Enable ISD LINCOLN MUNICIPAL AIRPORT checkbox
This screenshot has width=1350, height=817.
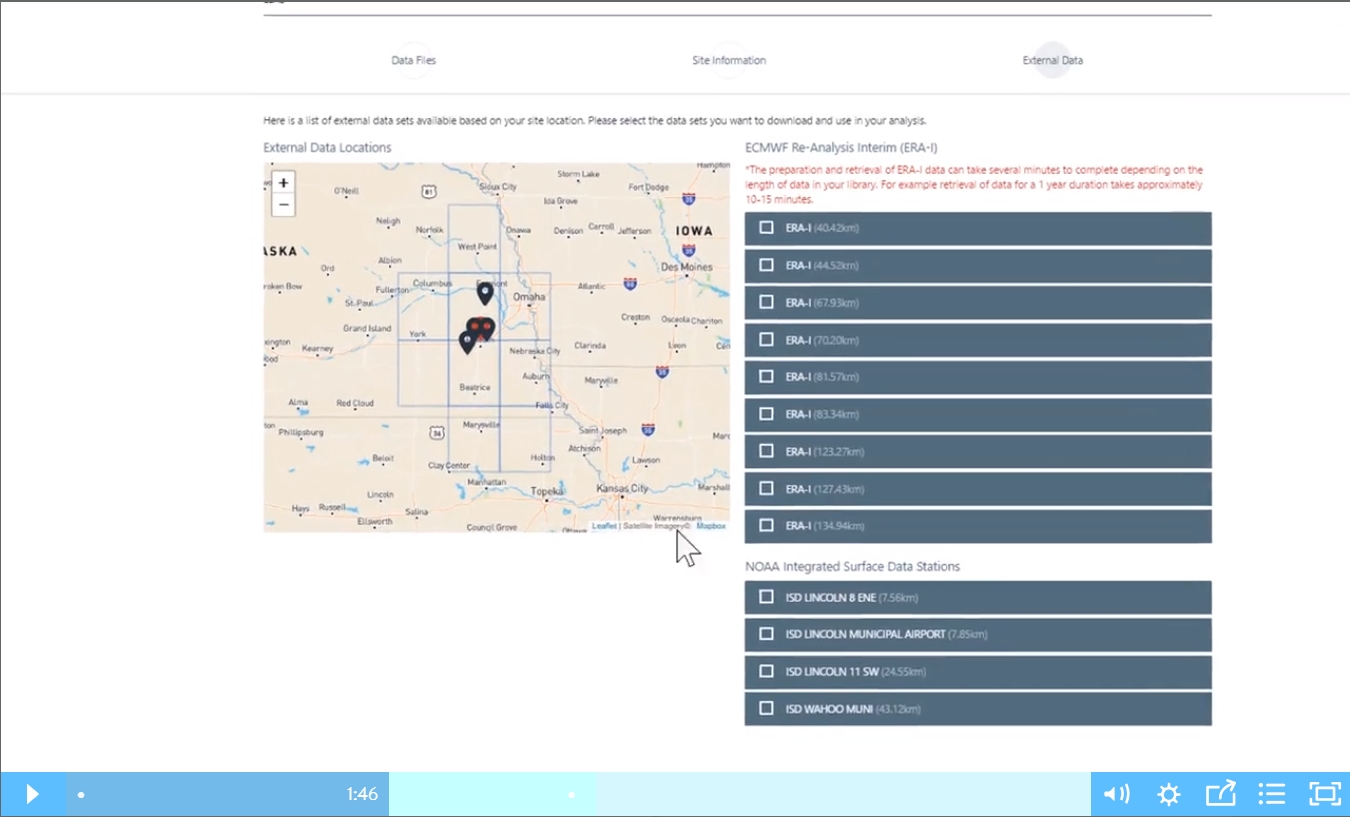pyautogui.click(x=766, y=634)
